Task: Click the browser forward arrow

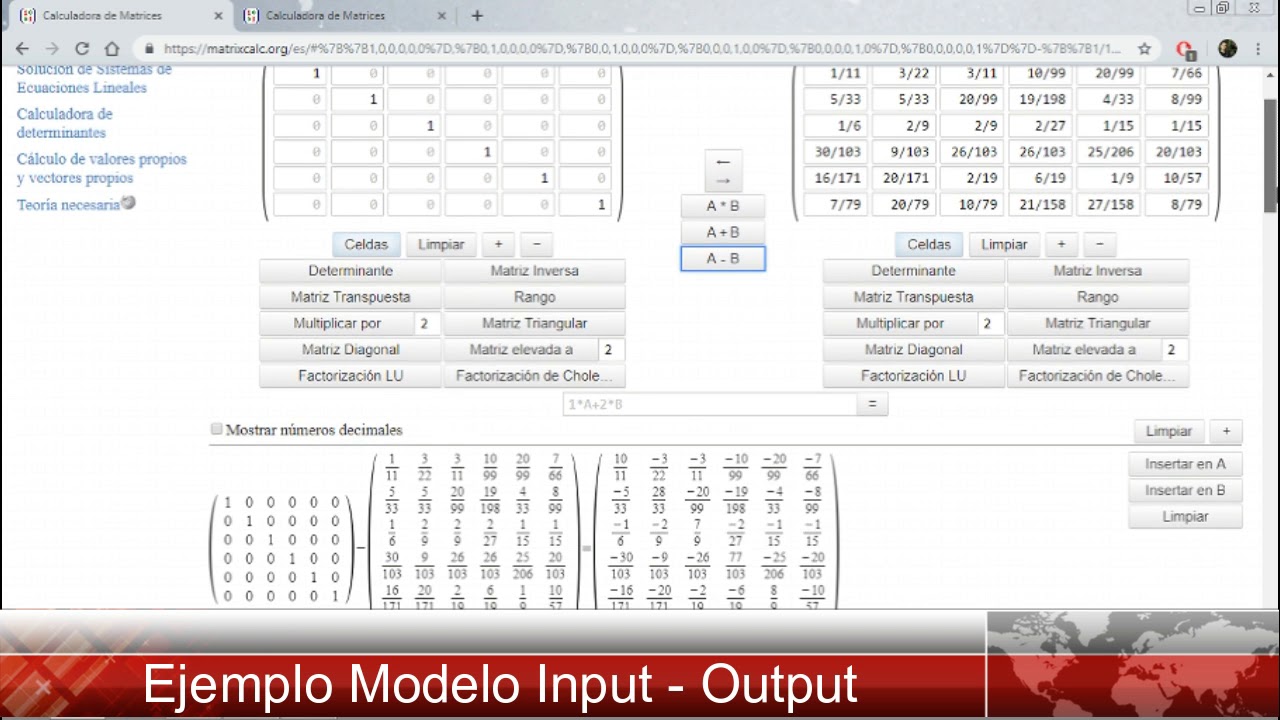Action: click(x=52, y=48)
